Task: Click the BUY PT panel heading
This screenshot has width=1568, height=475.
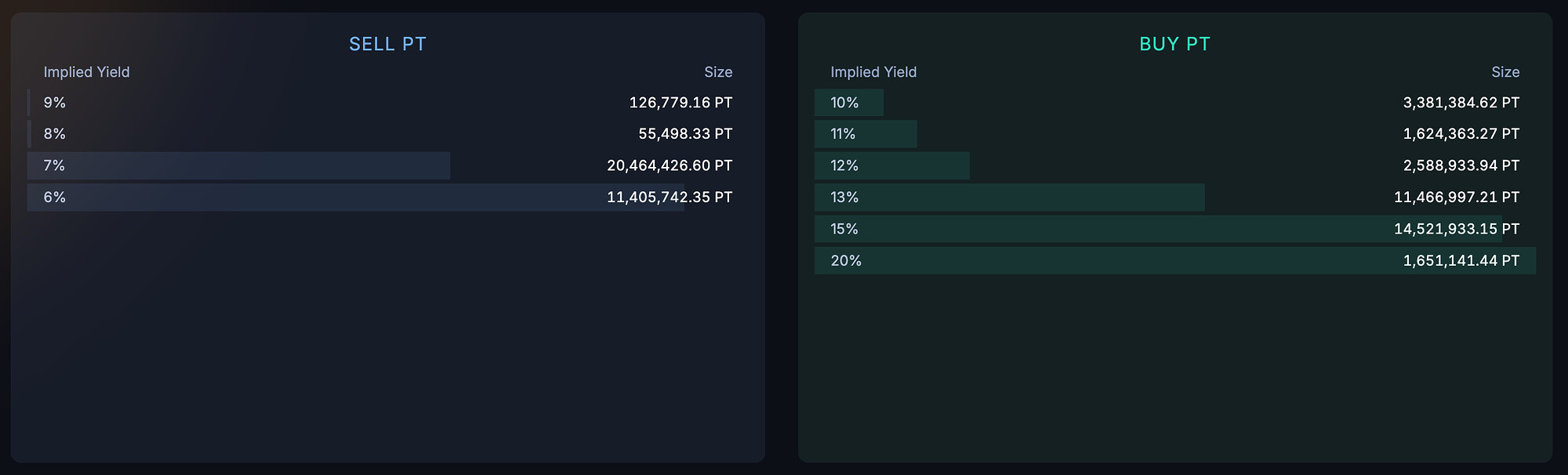Action: (x=1174, y=44)
